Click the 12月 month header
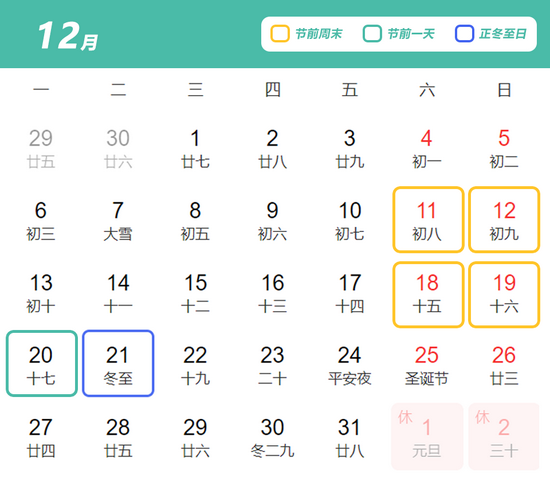This screenshot has height=483, width=550. (x=67, y=35)
